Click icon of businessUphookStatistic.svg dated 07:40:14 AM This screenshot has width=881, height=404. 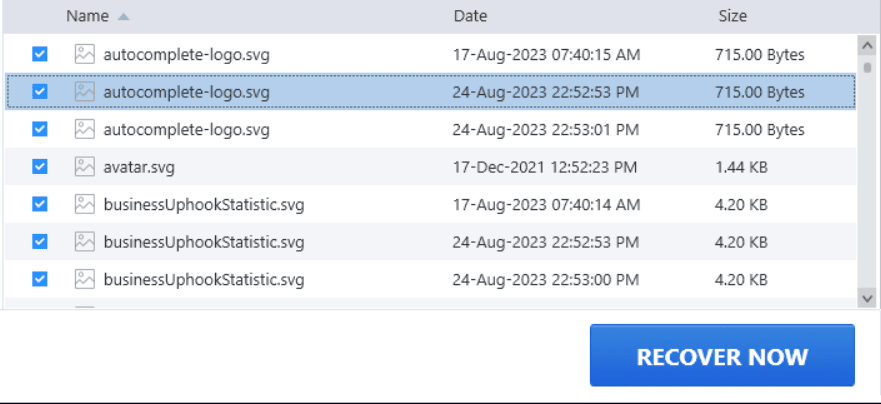click(85, 204)
